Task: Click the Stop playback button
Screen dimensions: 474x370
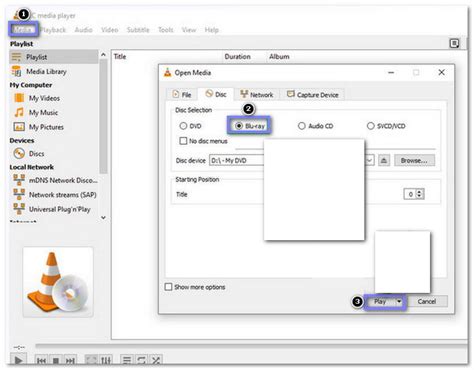Action: coord(56,360)
